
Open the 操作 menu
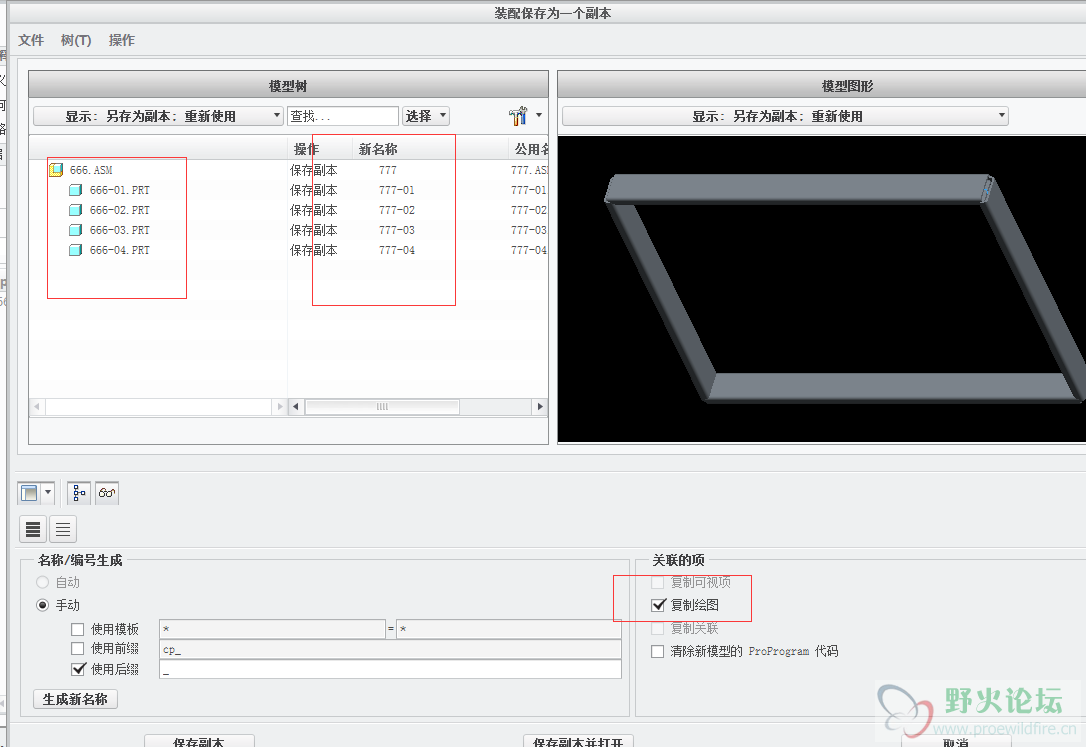point(121,40)
